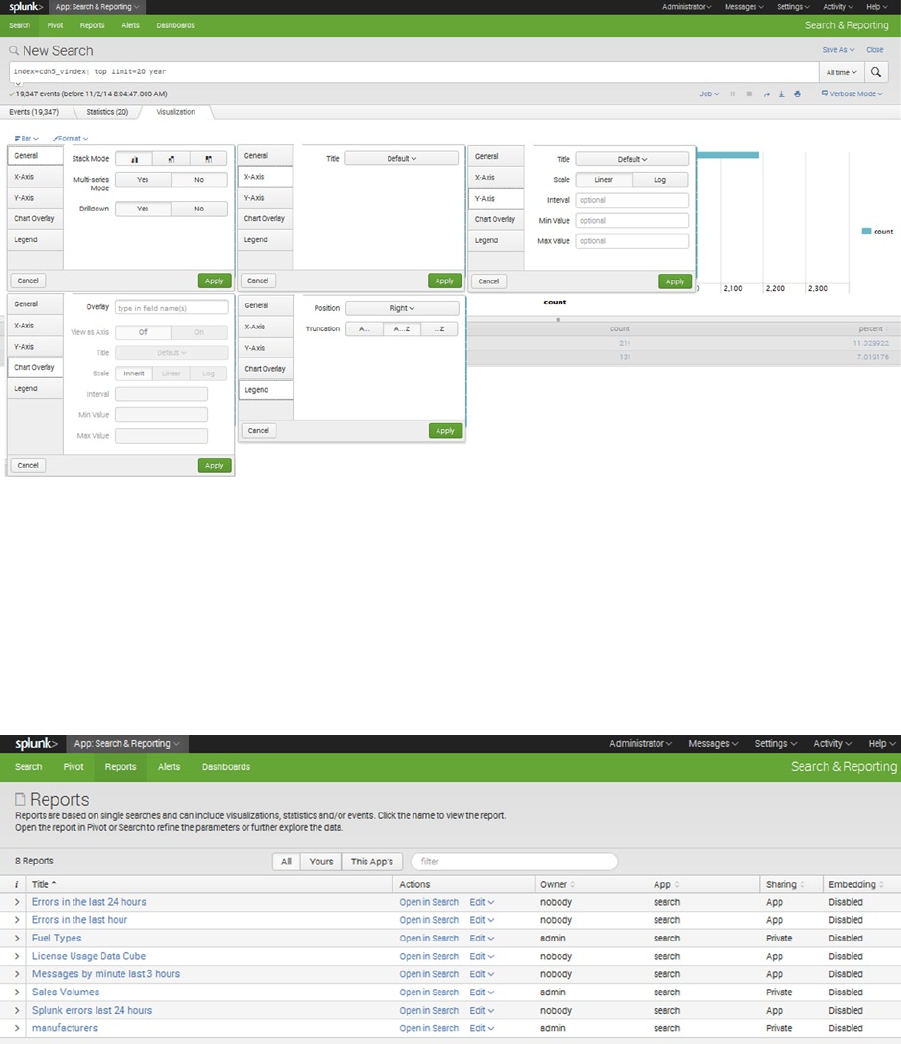The image size is (901, 1044).
Task: Set Multi-series Mode to Yes
Action: 143,180
